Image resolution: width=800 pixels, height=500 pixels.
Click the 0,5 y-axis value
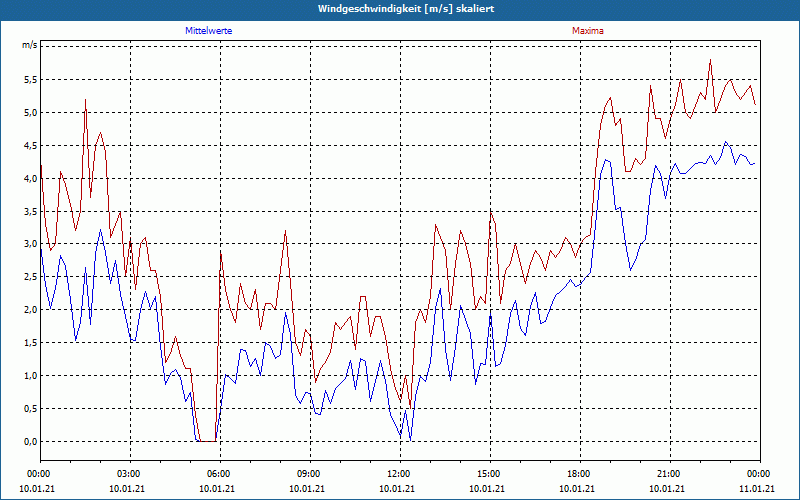[31, 409]
